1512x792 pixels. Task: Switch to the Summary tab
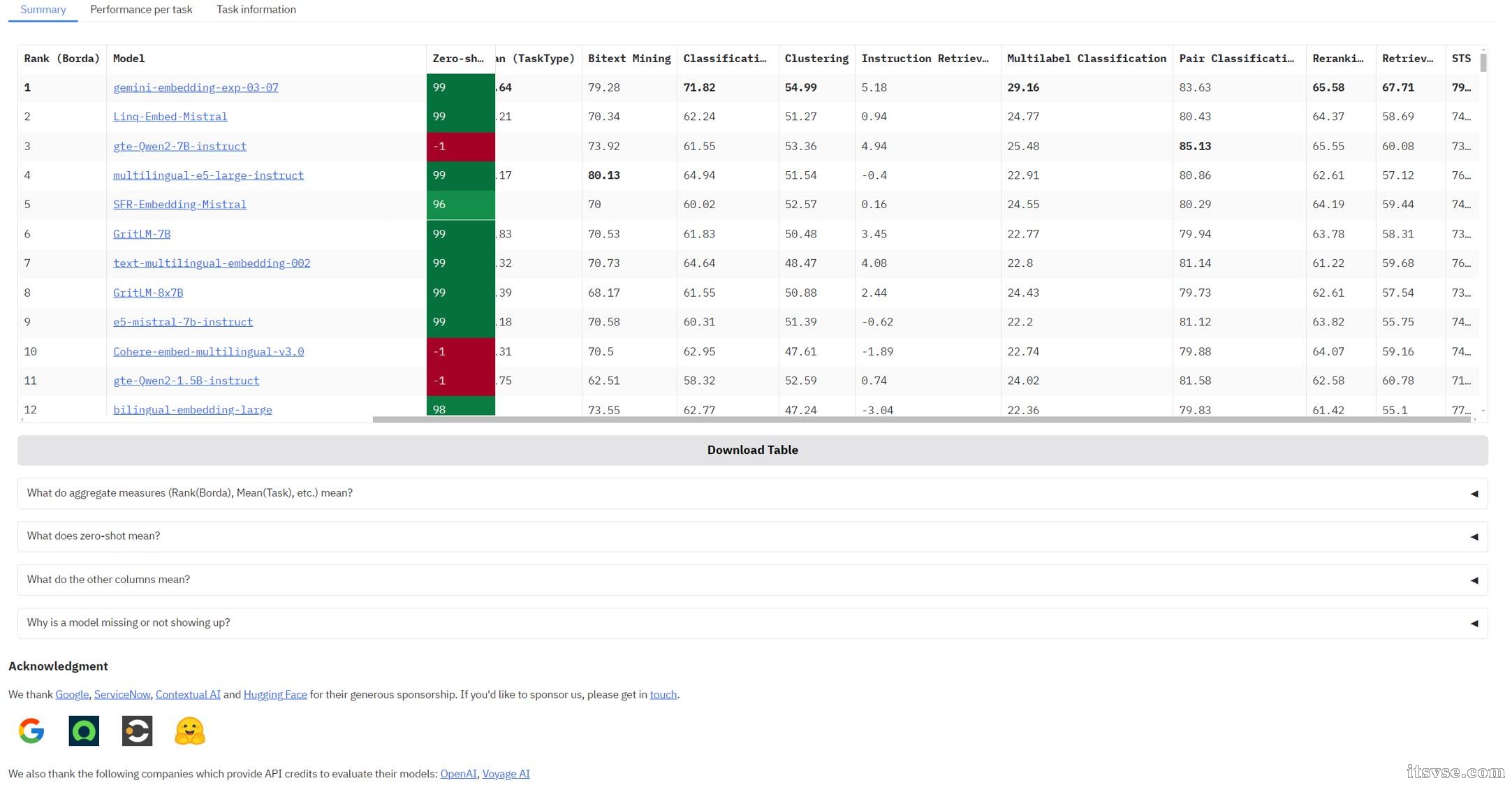[43, 10]
